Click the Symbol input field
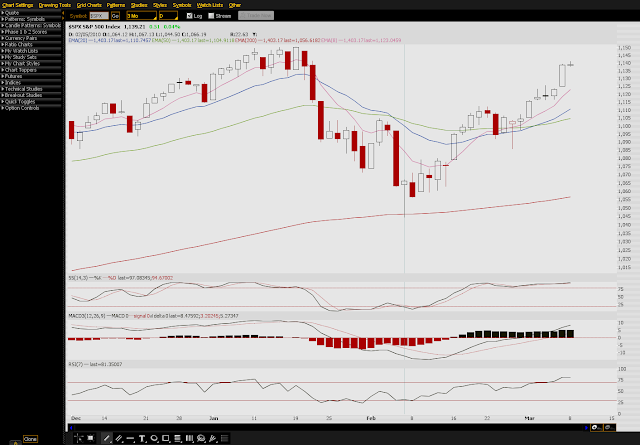640x445 pixels. (x=99, y=16)
